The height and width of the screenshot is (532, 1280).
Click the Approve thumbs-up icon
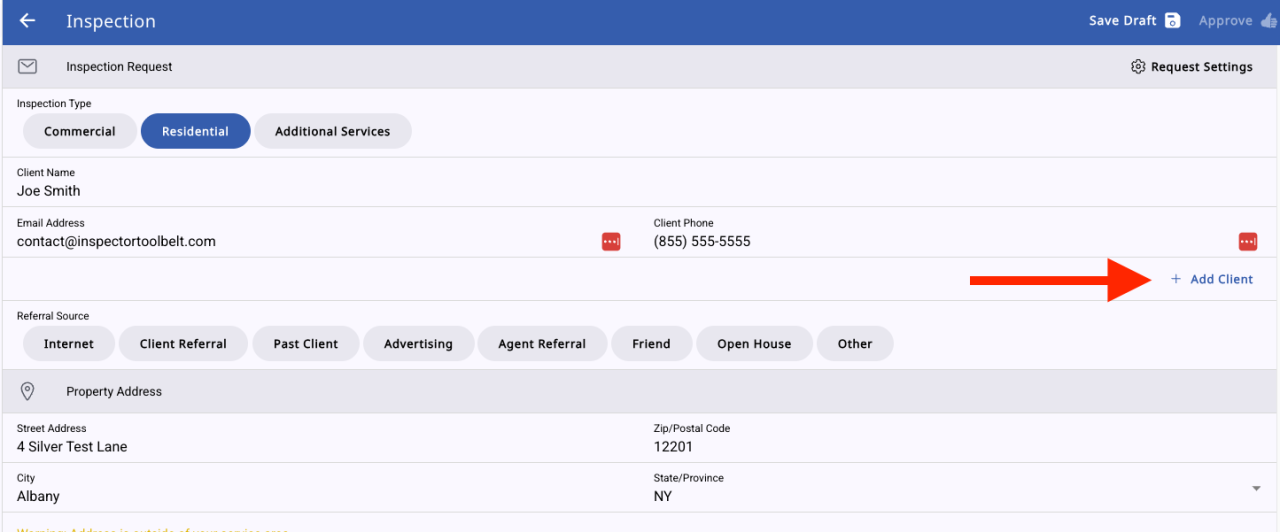point(1269,21)
